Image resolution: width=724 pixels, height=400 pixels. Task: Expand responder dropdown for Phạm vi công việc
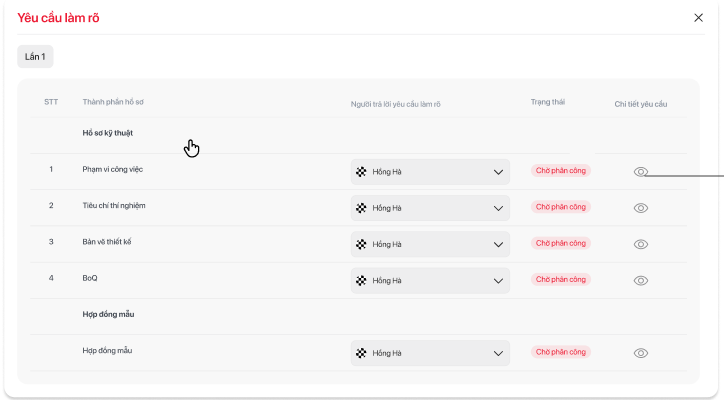[498, 172]
